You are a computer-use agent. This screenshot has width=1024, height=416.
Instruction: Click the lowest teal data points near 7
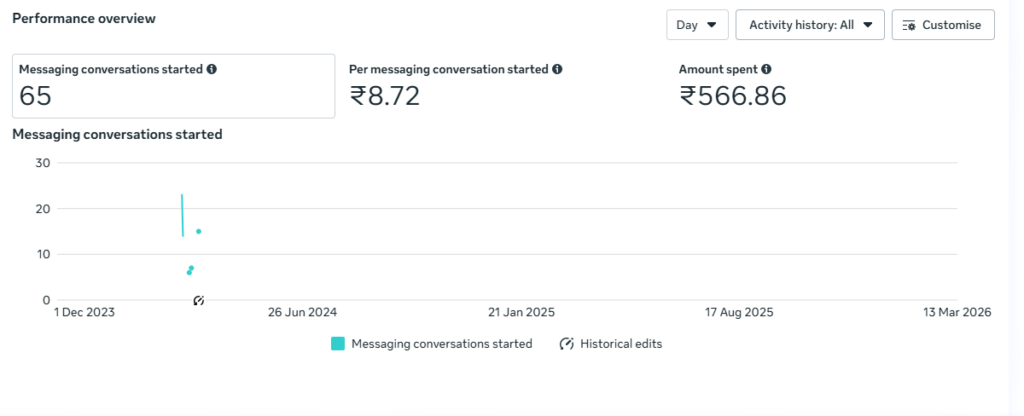[x=190, y=270]
